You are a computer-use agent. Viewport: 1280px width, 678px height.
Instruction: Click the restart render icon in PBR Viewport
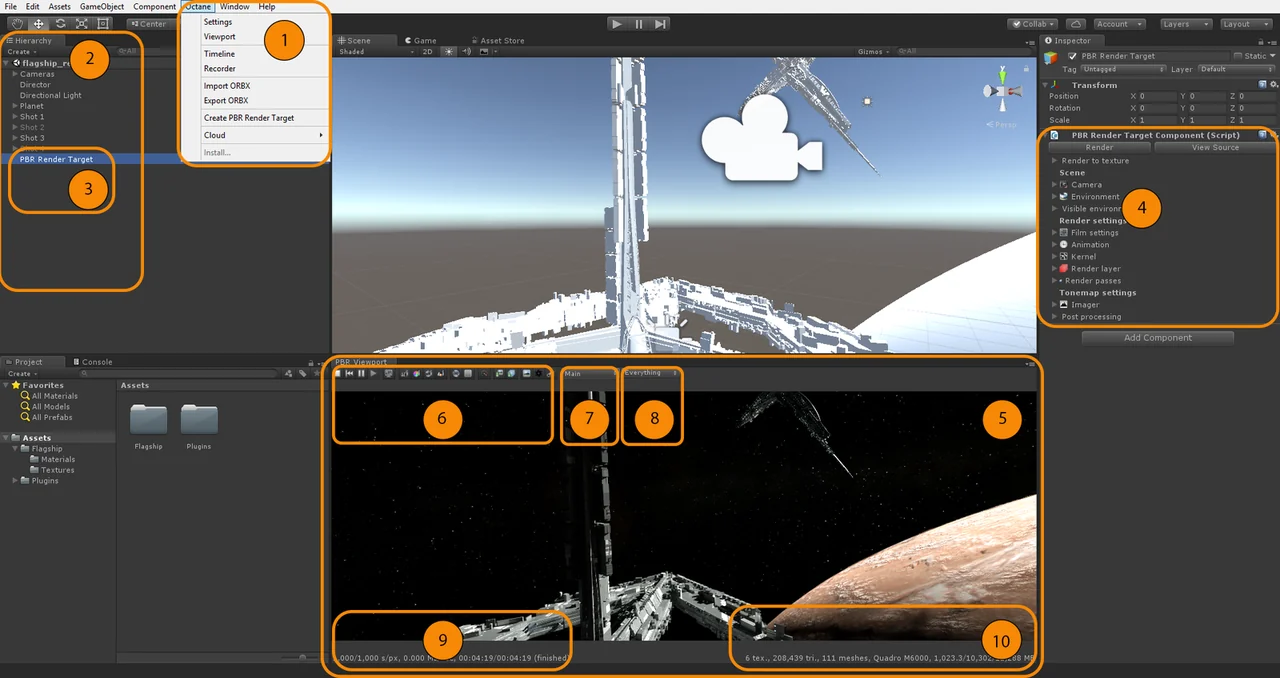pyautogui.click(x=350, y=374)
